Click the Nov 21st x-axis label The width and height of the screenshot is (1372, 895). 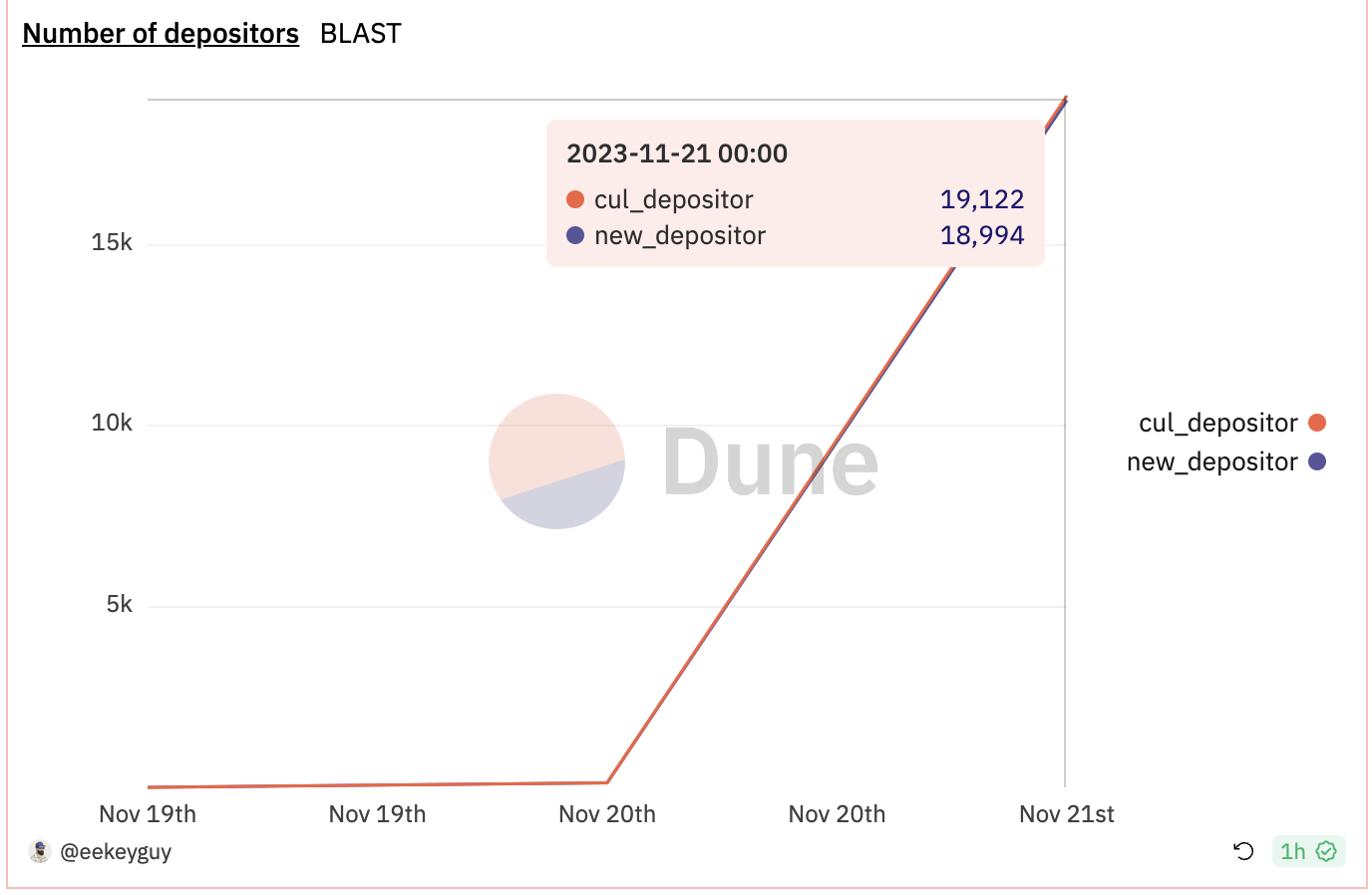point(1066,814)
